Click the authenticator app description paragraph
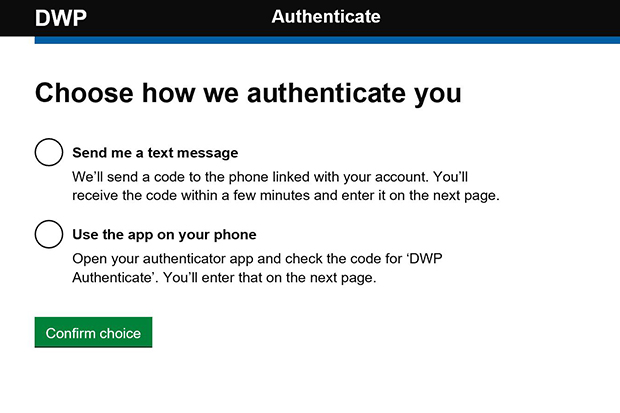This screenshot has width=620, height=413. click(x=257, y=268)
